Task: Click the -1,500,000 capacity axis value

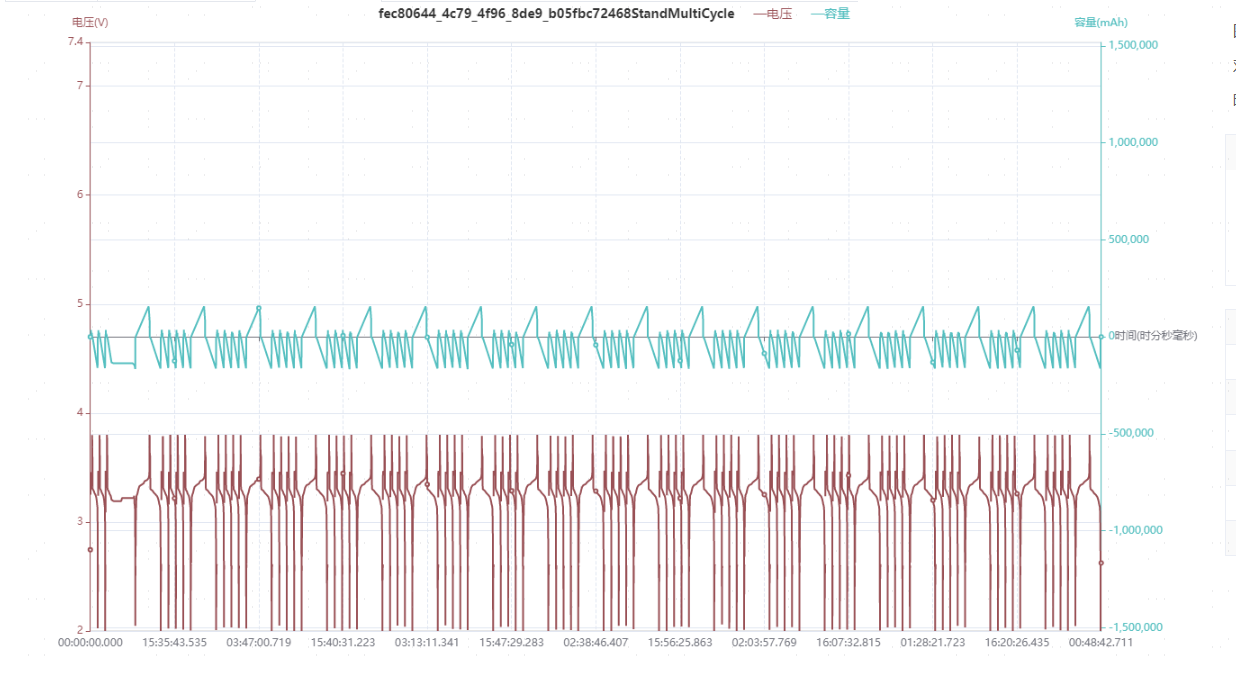Action: pyautogui.click(x=1135, y=627)
